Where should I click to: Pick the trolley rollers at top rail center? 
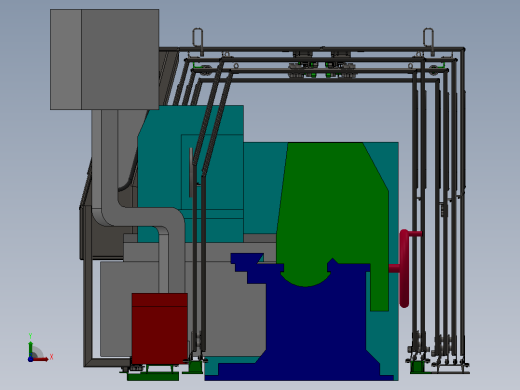[x=322, y=65]
